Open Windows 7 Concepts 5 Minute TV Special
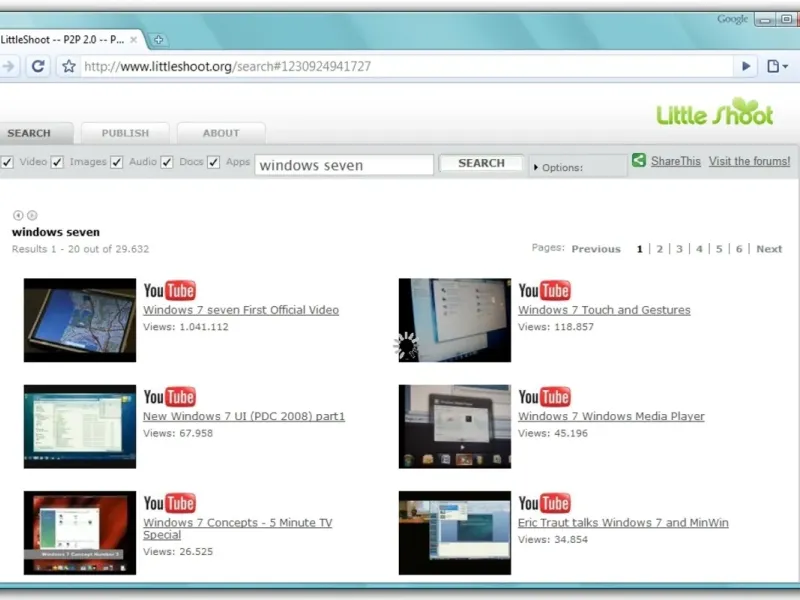 pyautogui.click(x=238, y=529)
